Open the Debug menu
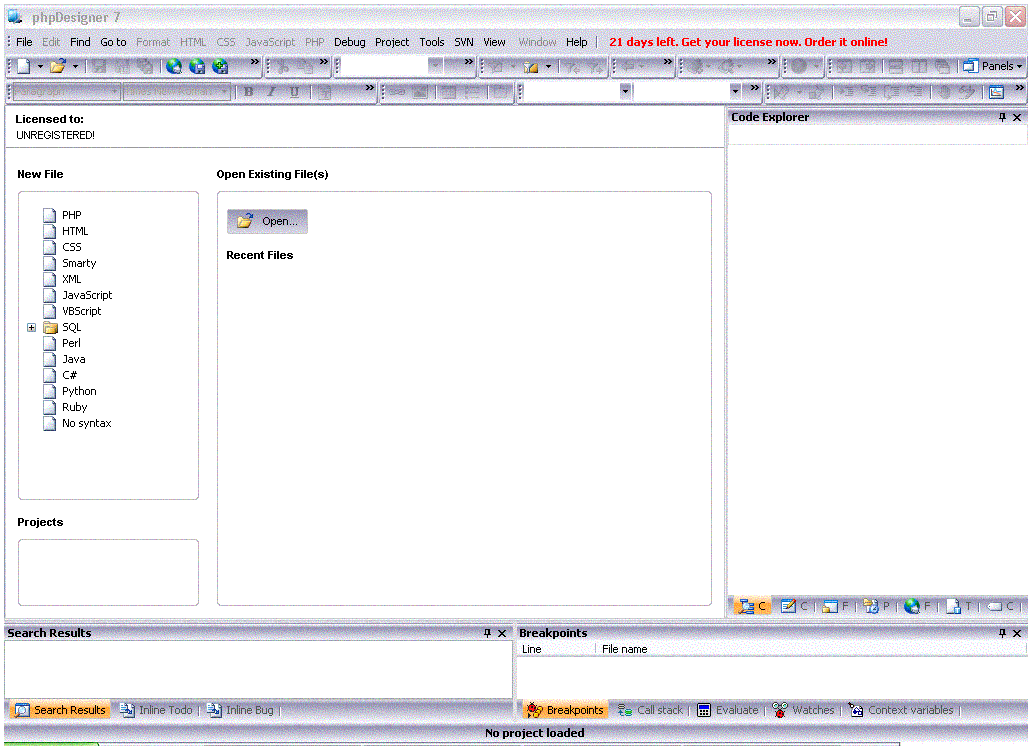The width and height of the screenshot is (1032, 746). click(349, 41)
